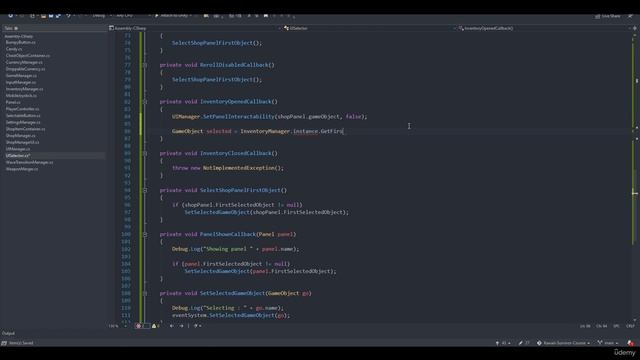Open the Debug configuration dropdown
Image resolution: width=640 pixels, height=360 pixels.
click(x=101, y=16)
